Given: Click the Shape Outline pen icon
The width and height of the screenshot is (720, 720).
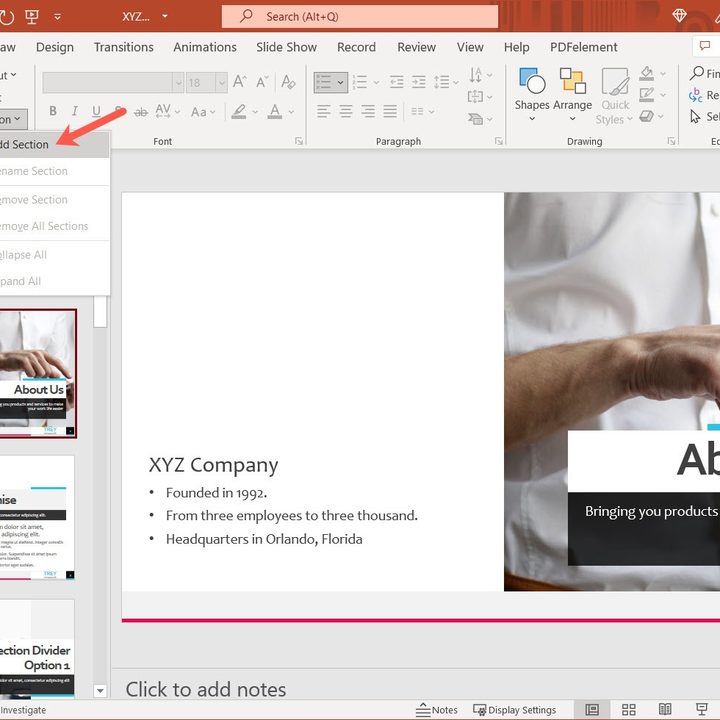Looking at the screenshot, I should pyautogui.click(x=647, y=95).
